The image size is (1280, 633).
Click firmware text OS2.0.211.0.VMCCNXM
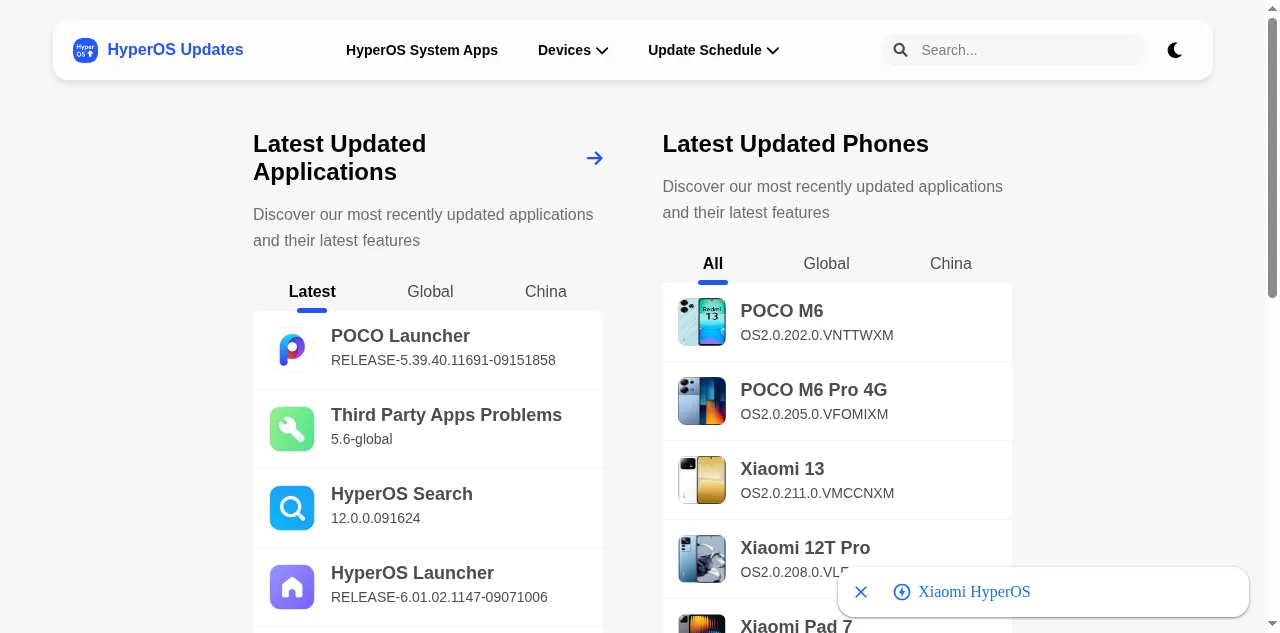(x=817, y=493)
